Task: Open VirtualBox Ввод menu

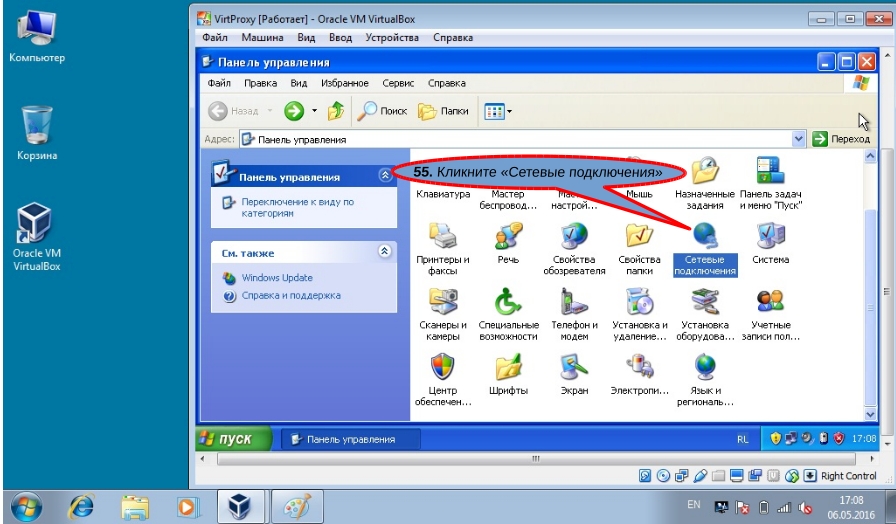Action: pos(340,38)
